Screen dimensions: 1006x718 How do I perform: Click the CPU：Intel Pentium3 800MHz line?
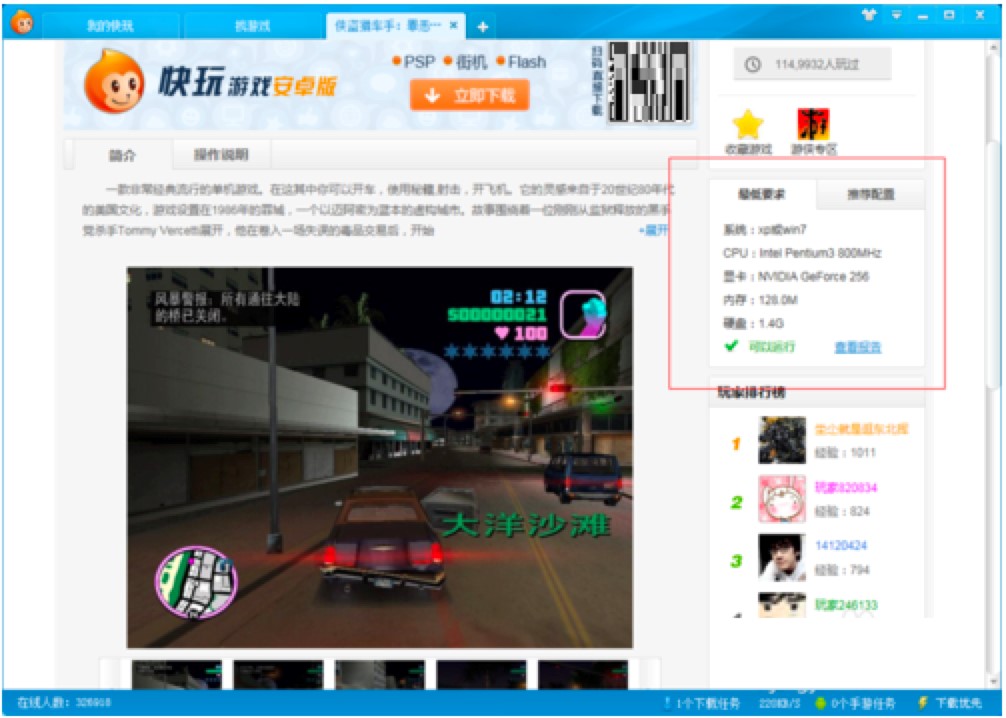click(x=802, y=253)
